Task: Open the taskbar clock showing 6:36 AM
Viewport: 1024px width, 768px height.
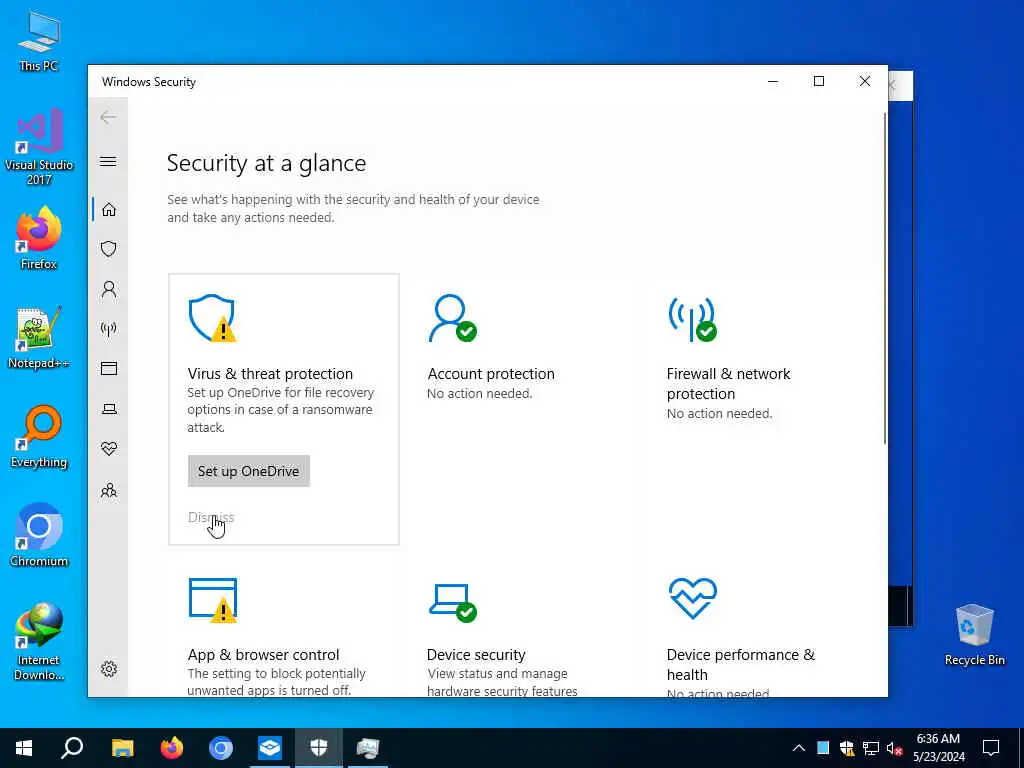Action: point(938,748)
